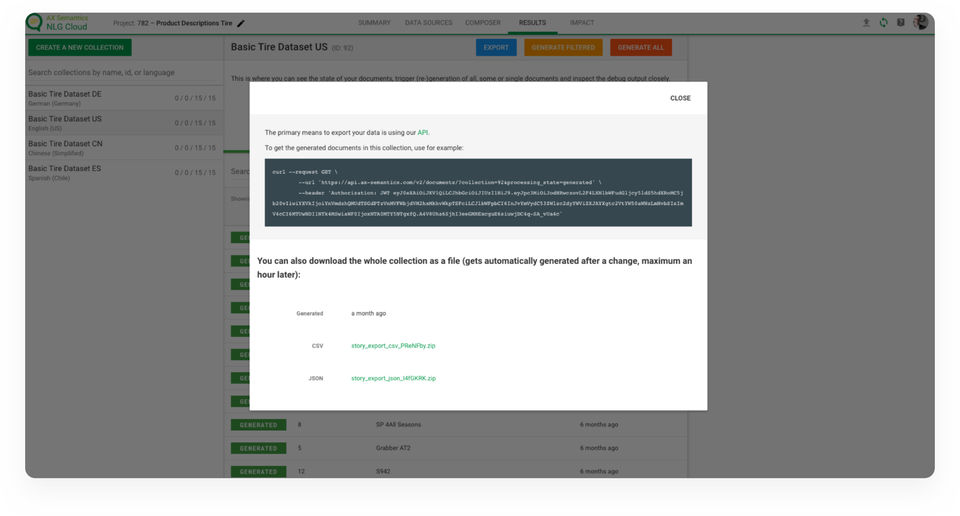
Task: Select Basic Tire Dataset DE collection
Action: [124, 98]
